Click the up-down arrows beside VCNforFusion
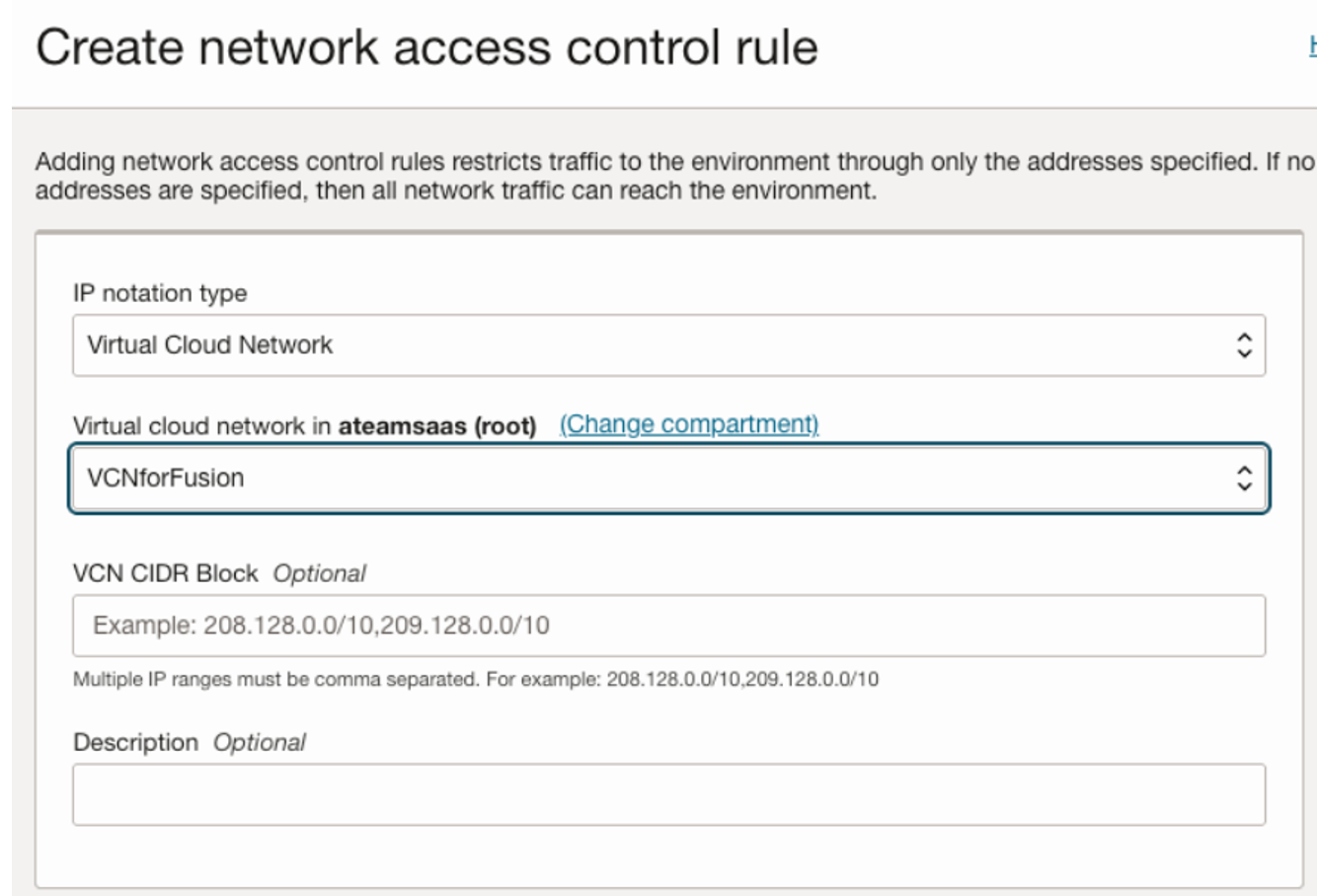Screen dimensions: 1317x896 pyautogui.click(x=1244, y=479)
